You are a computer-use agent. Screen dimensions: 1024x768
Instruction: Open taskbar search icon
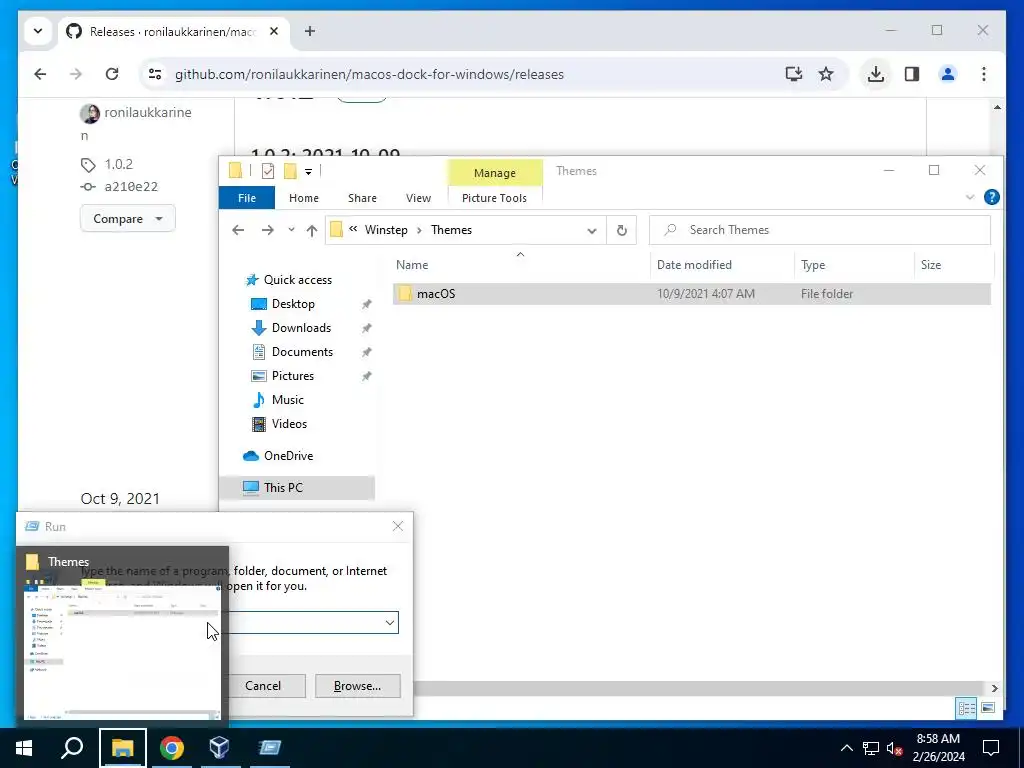[x=72, y=748]
